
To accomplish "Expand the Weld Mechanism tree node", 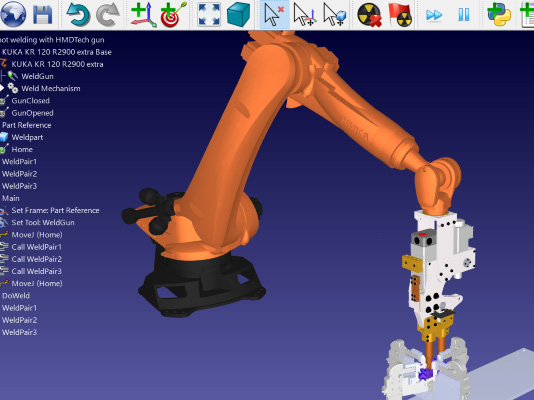I will click(2, 89).
